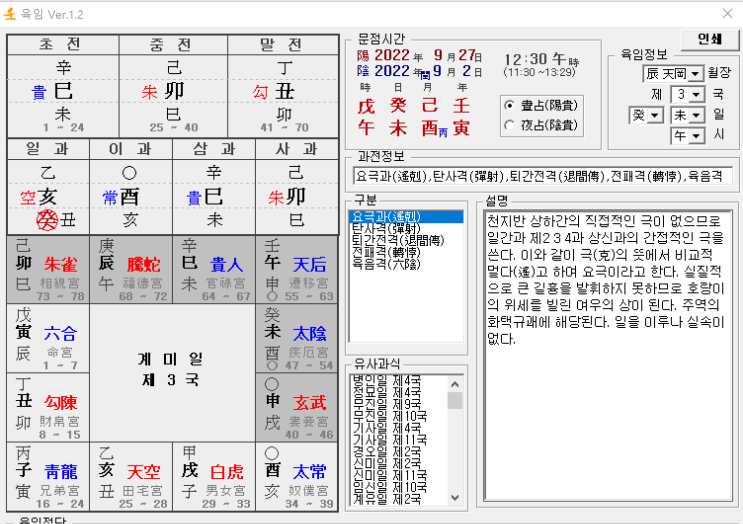Open the 국 number 3 dropdown
This screenshot has width=743, height=524.
tap(696, 94)
